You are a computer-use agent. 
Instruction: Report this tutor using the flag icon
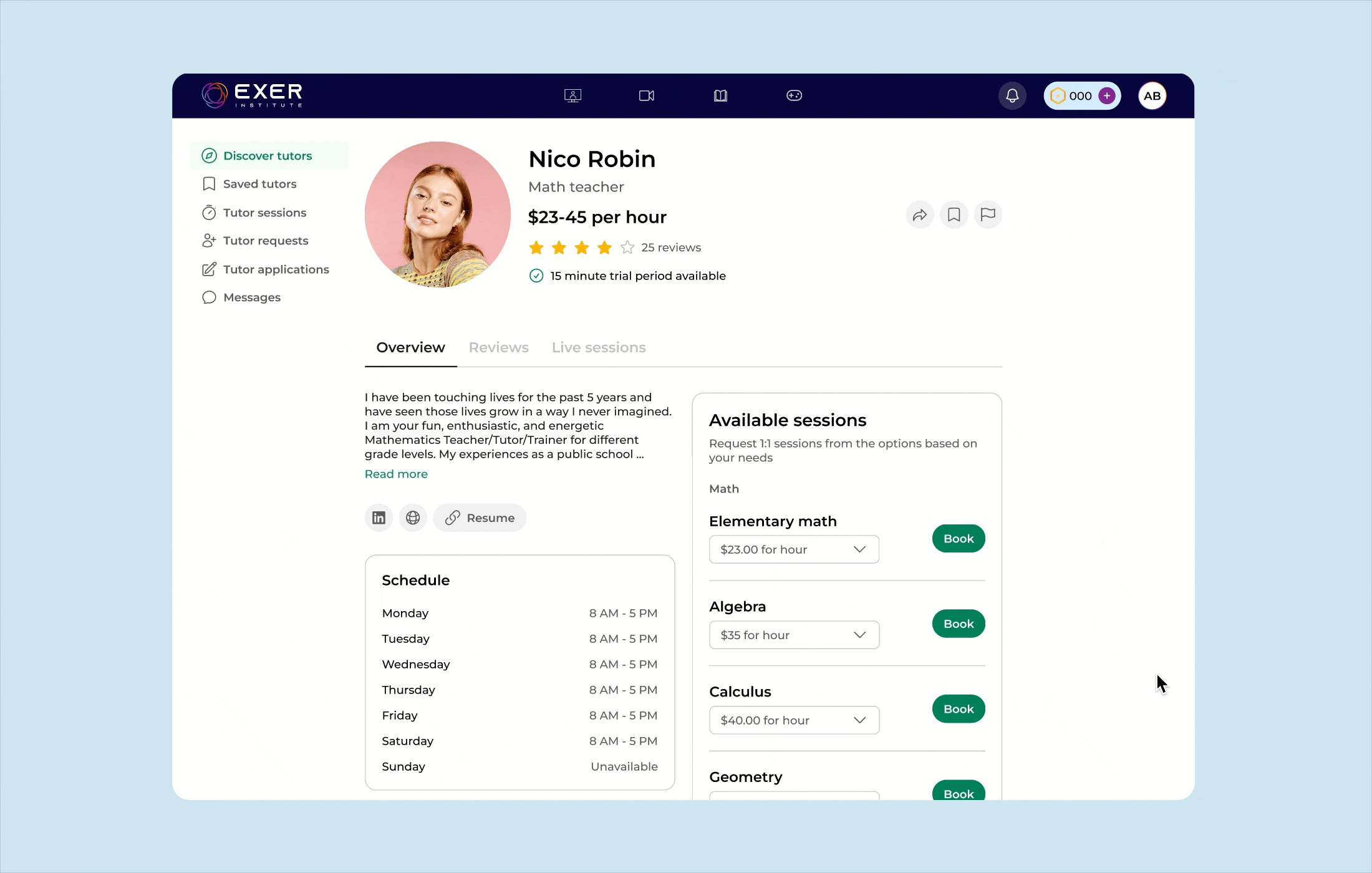coord(988,215)
